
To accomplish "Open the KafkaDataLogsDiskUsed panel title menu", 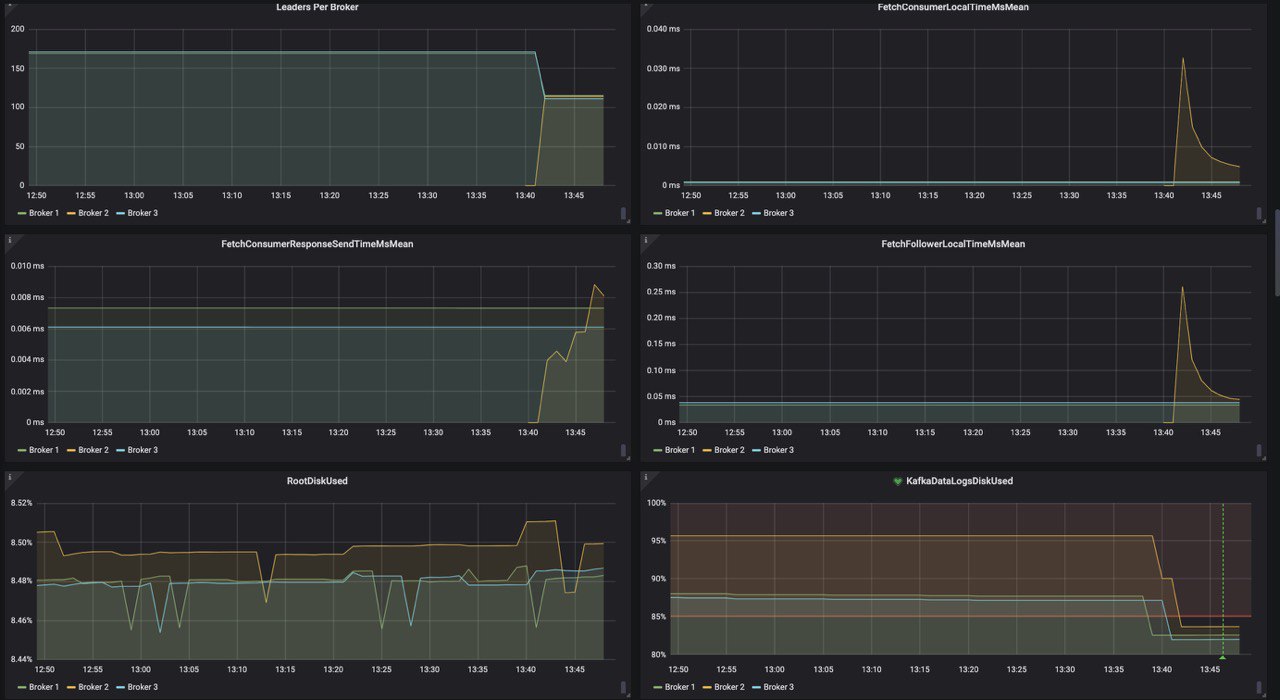I will (959, 481).
